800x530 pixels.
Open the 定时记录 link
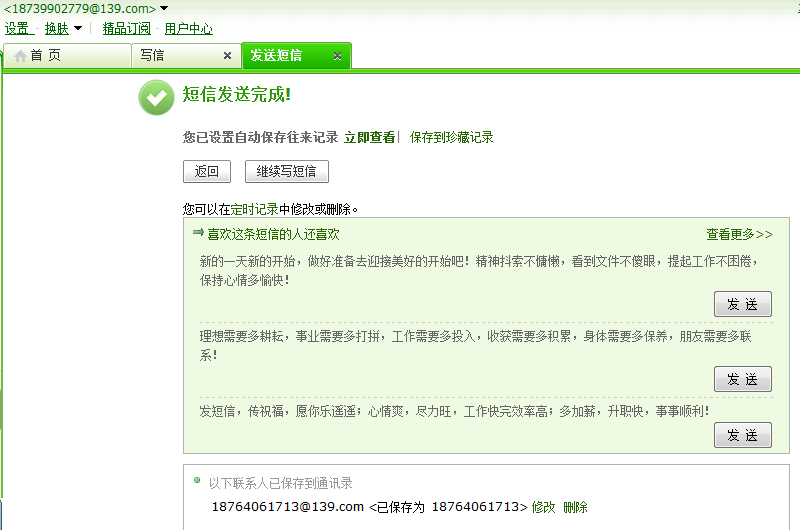pyautogui.click(x=254, y=210)
